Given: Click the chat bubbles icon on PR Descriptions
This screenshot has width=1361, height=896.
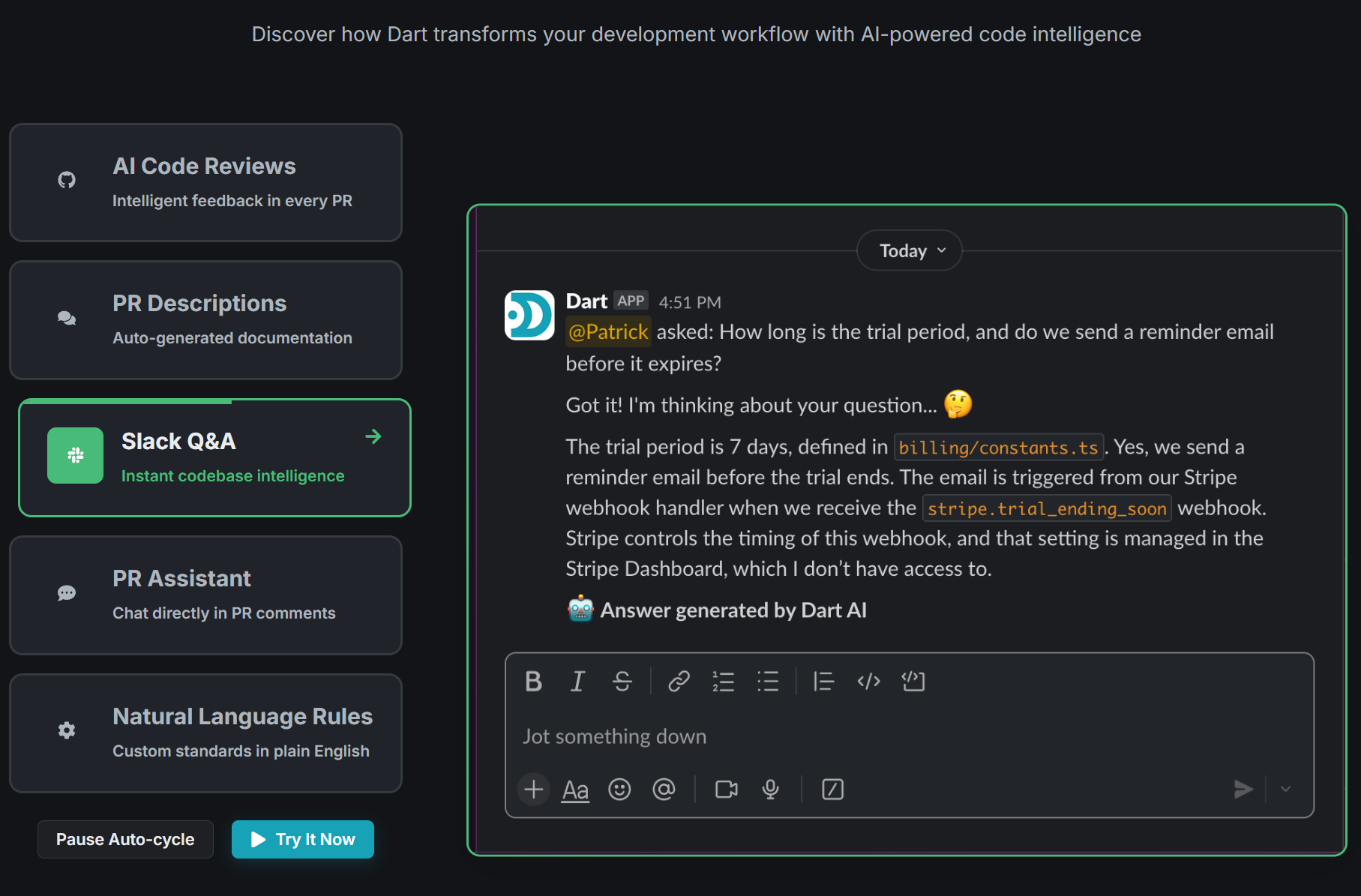Looking at the screenshot, I should (67, 318).
